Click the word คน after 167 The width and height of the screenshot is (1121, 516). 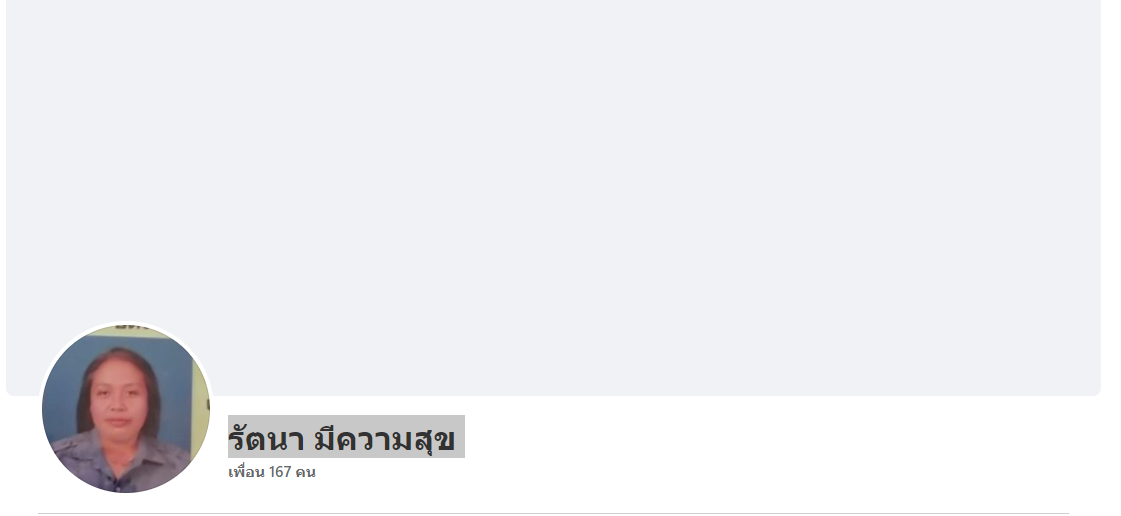click(x=305, y=472)
